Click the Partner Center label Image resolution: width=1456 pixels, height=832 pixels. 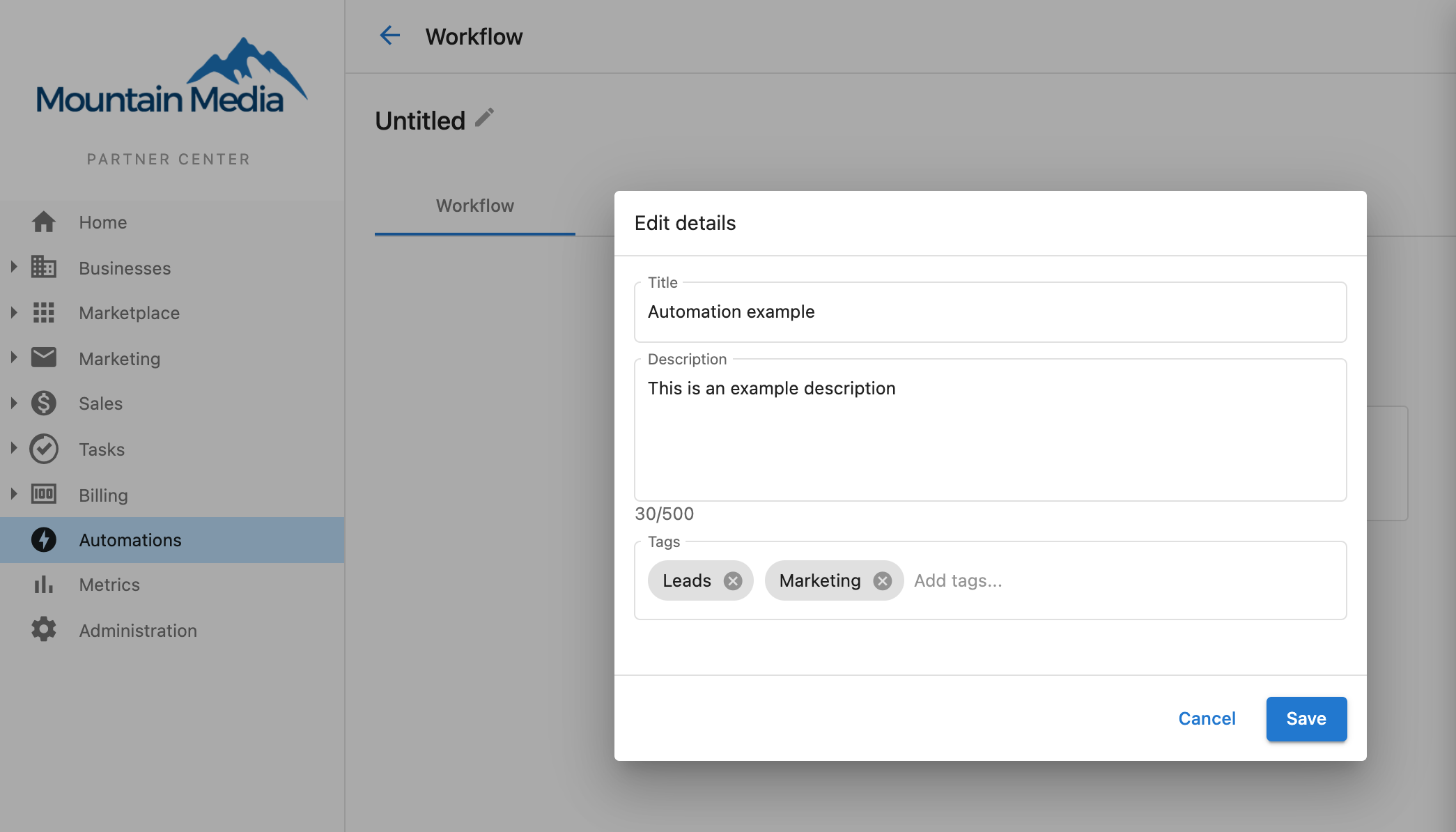click(x=169, y=160)
